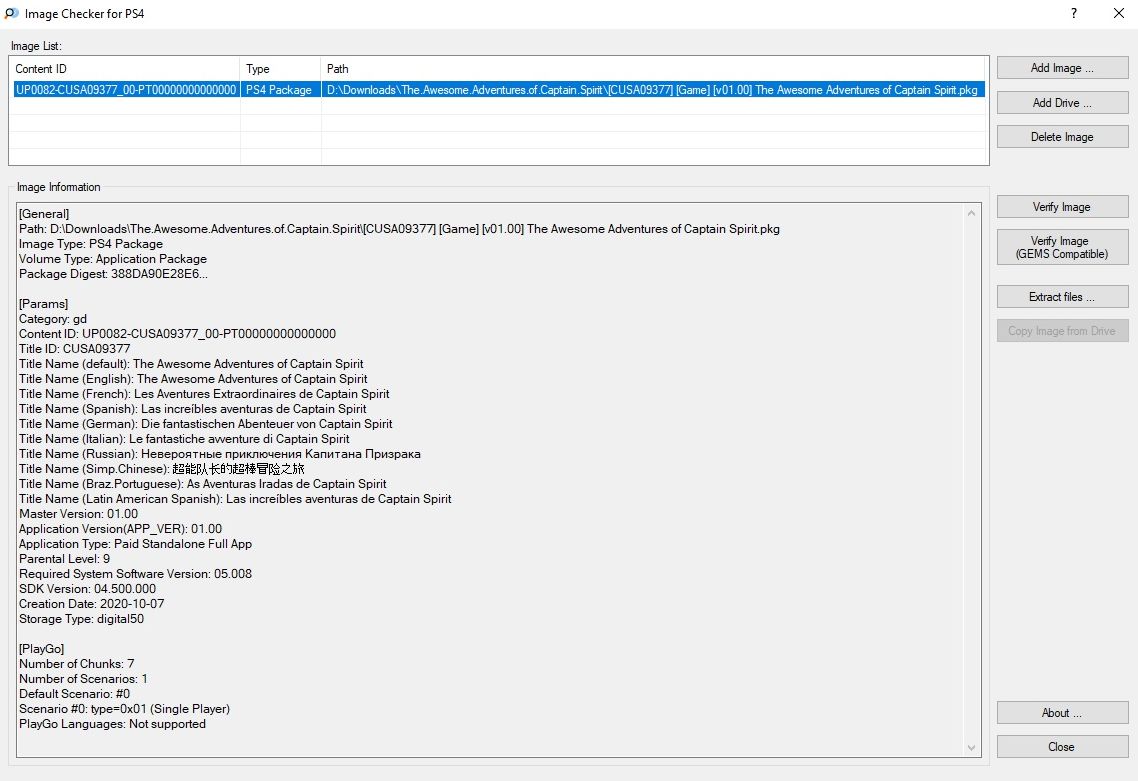
Task: Click the Extract files ... button
Action: pyautogui.click(x=1062, y=297)
